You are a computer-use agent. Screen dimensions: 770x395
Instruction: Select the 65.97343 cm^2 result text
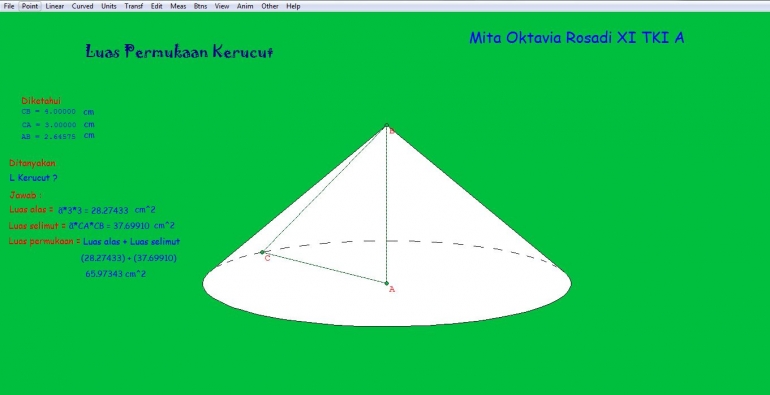click(115, 274)
